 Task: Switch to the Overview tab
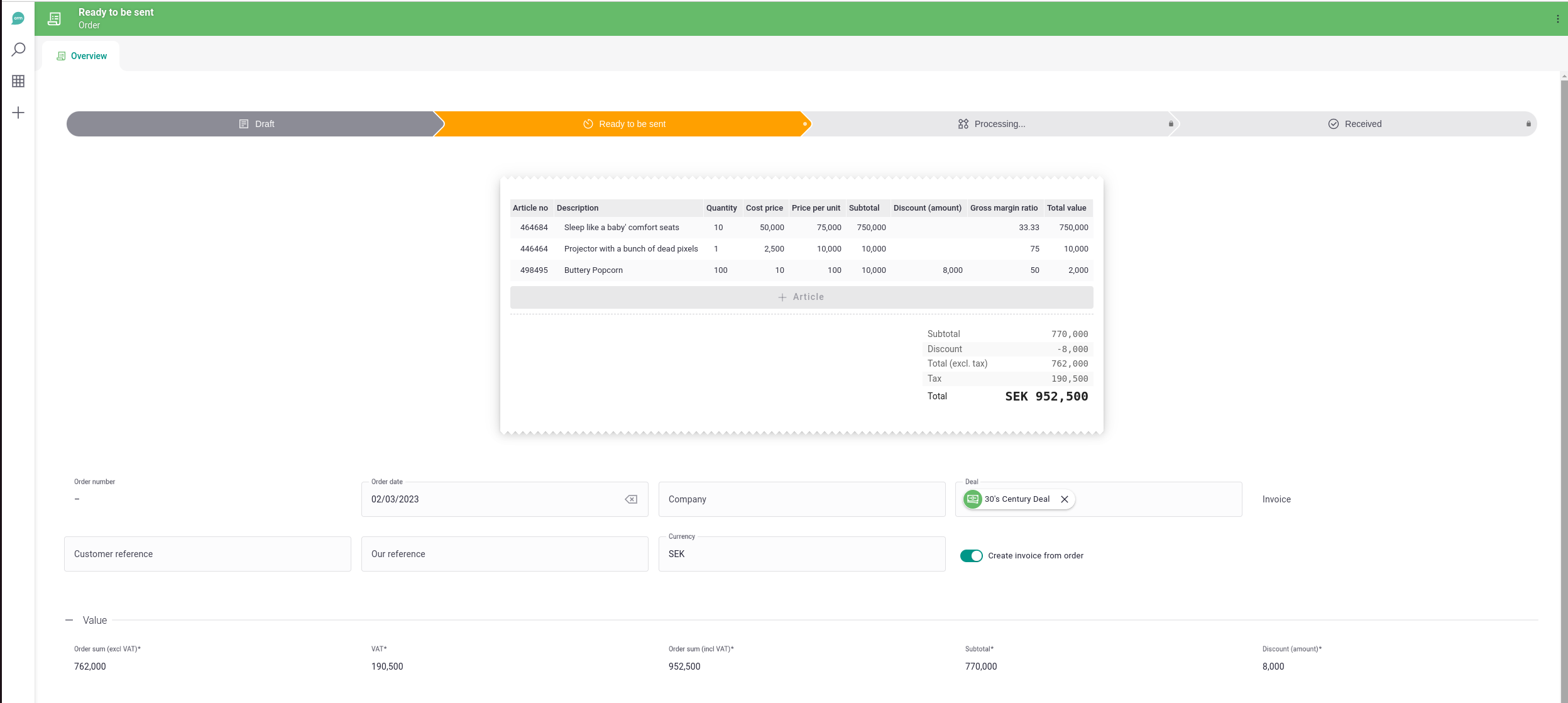[82, 56]
